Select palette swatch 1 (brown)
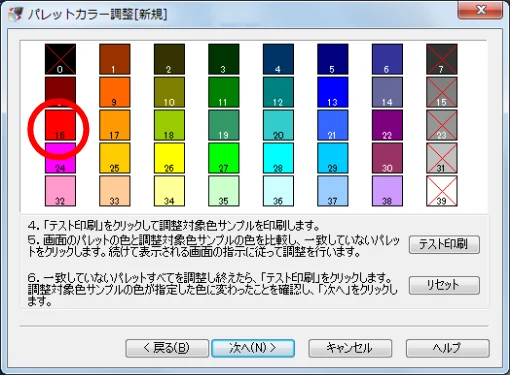 pos(115,59)
